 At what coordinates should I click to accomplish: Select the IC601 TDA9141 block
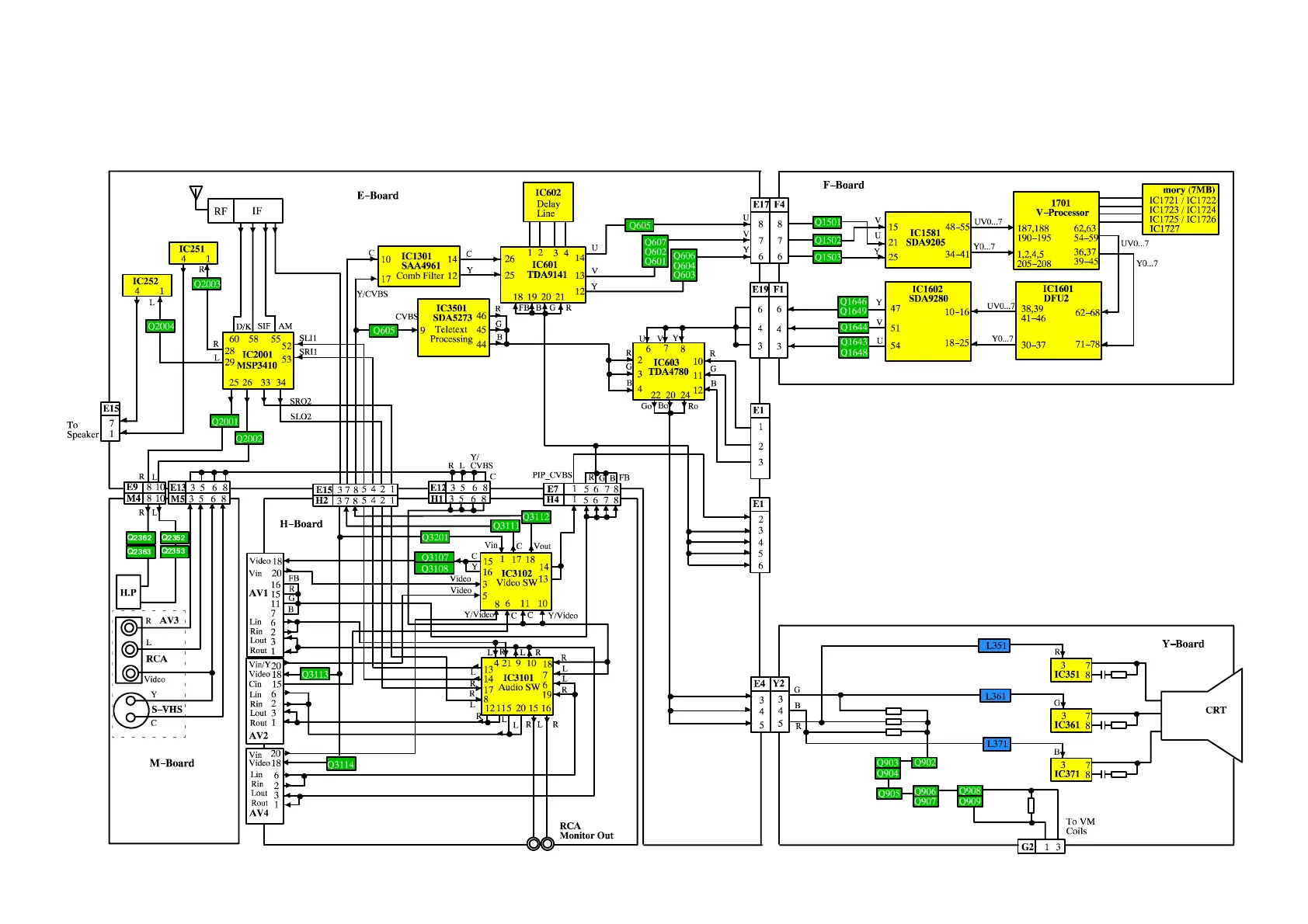coord(544,274)
